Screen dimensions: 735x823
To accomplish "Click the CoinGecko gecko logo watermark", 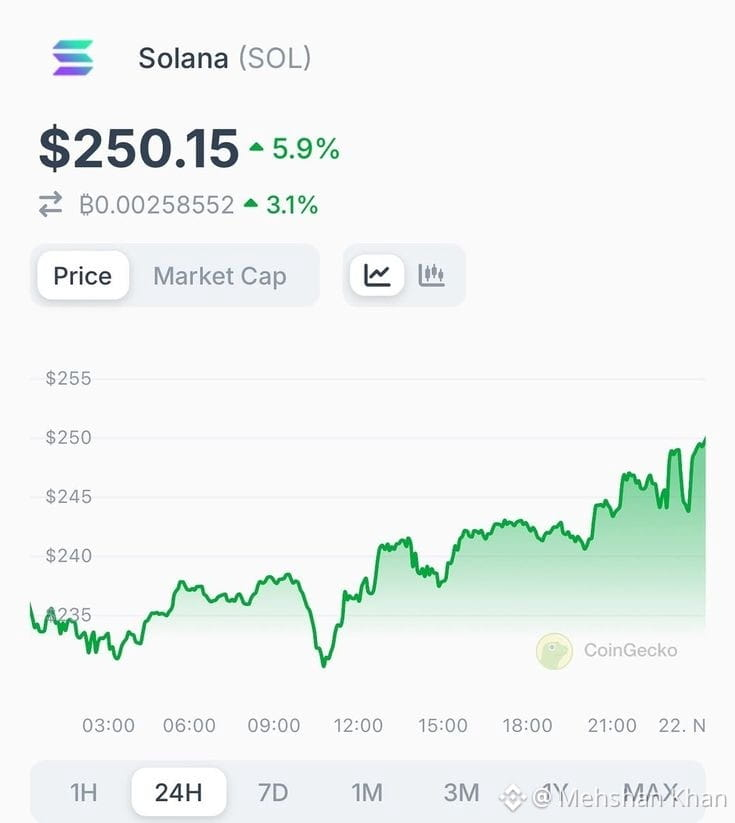I will coord(554,651).
